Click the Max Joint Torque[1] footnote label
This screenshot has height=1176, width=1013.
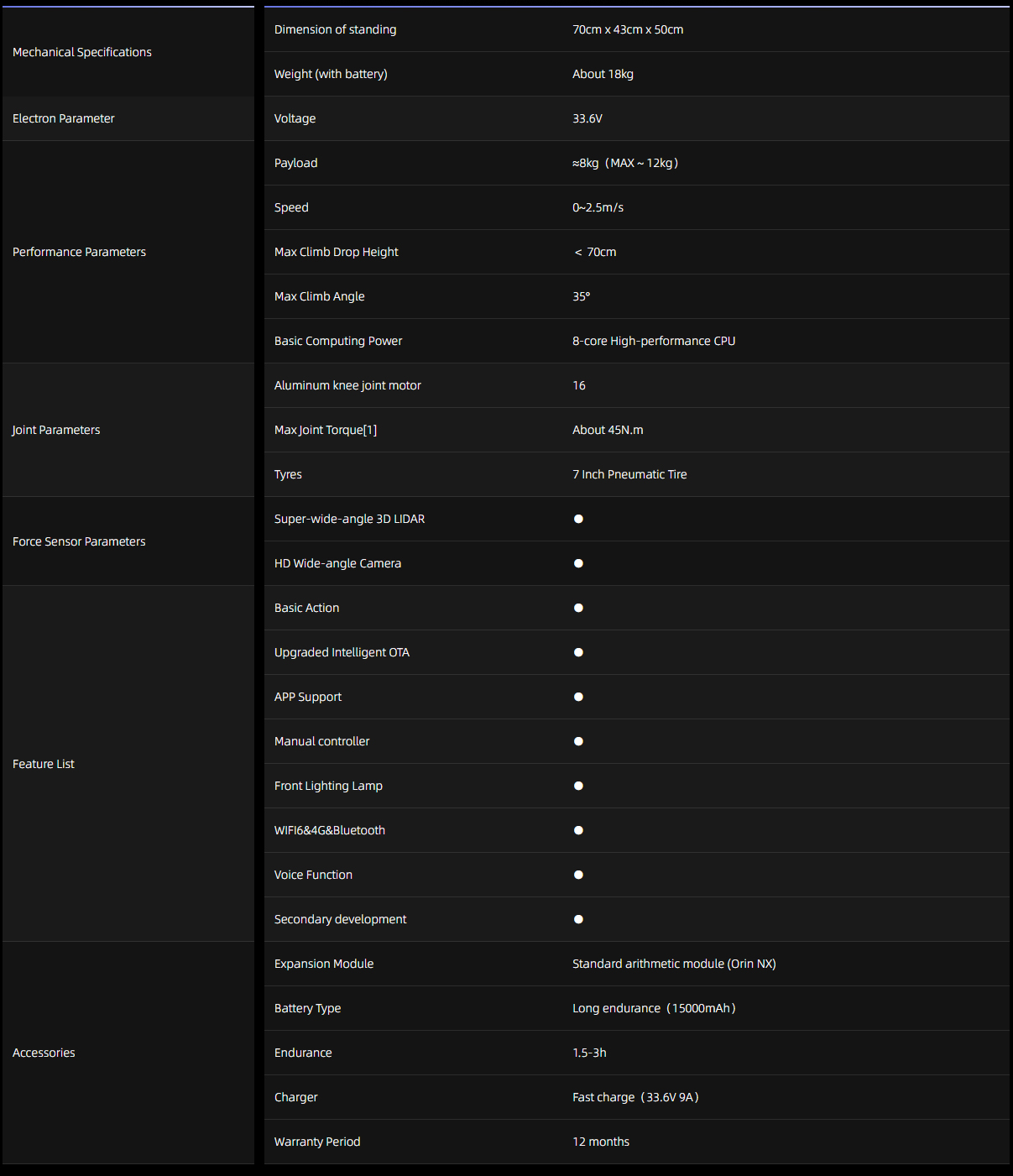(326, 430)
